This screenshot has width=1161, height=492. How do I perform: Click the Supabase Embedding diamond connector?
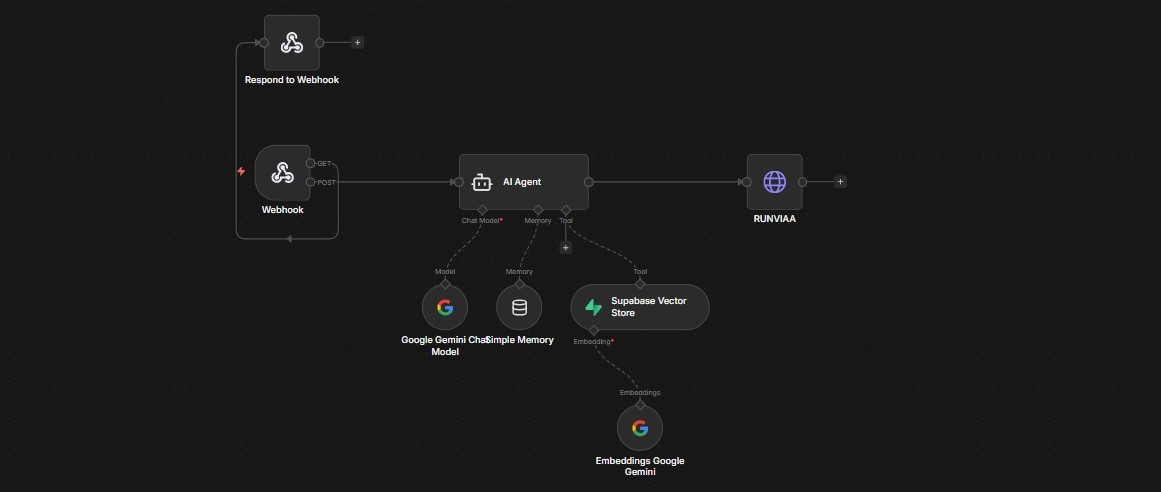593,330
